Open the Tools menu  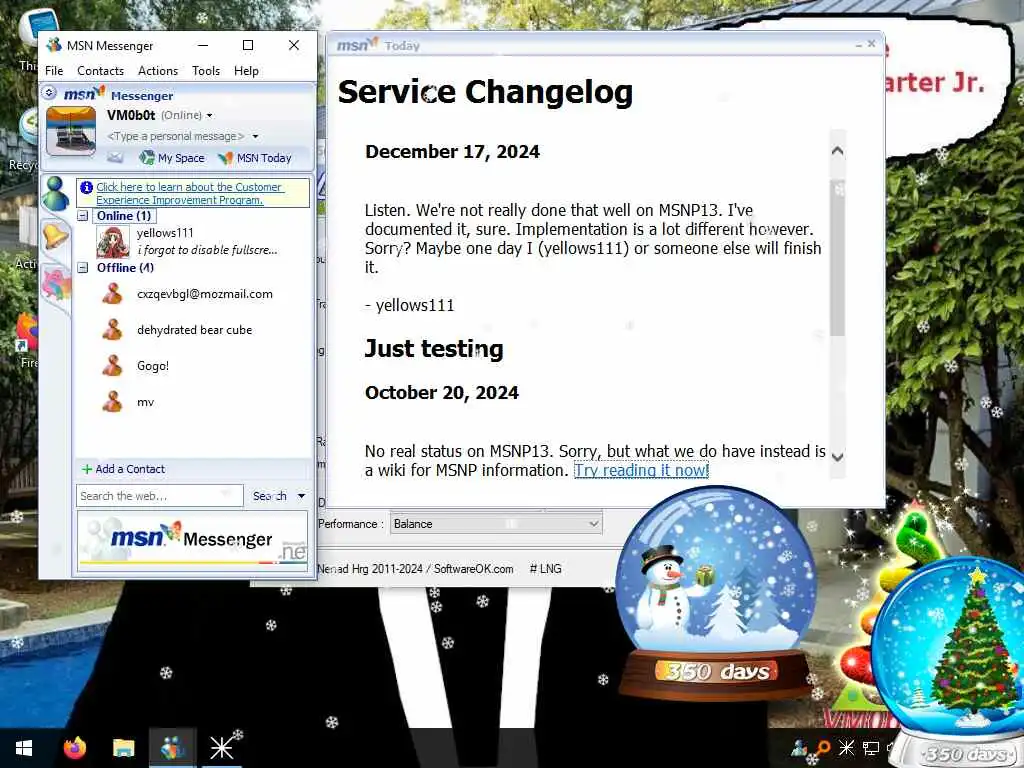tap(206, 71)
